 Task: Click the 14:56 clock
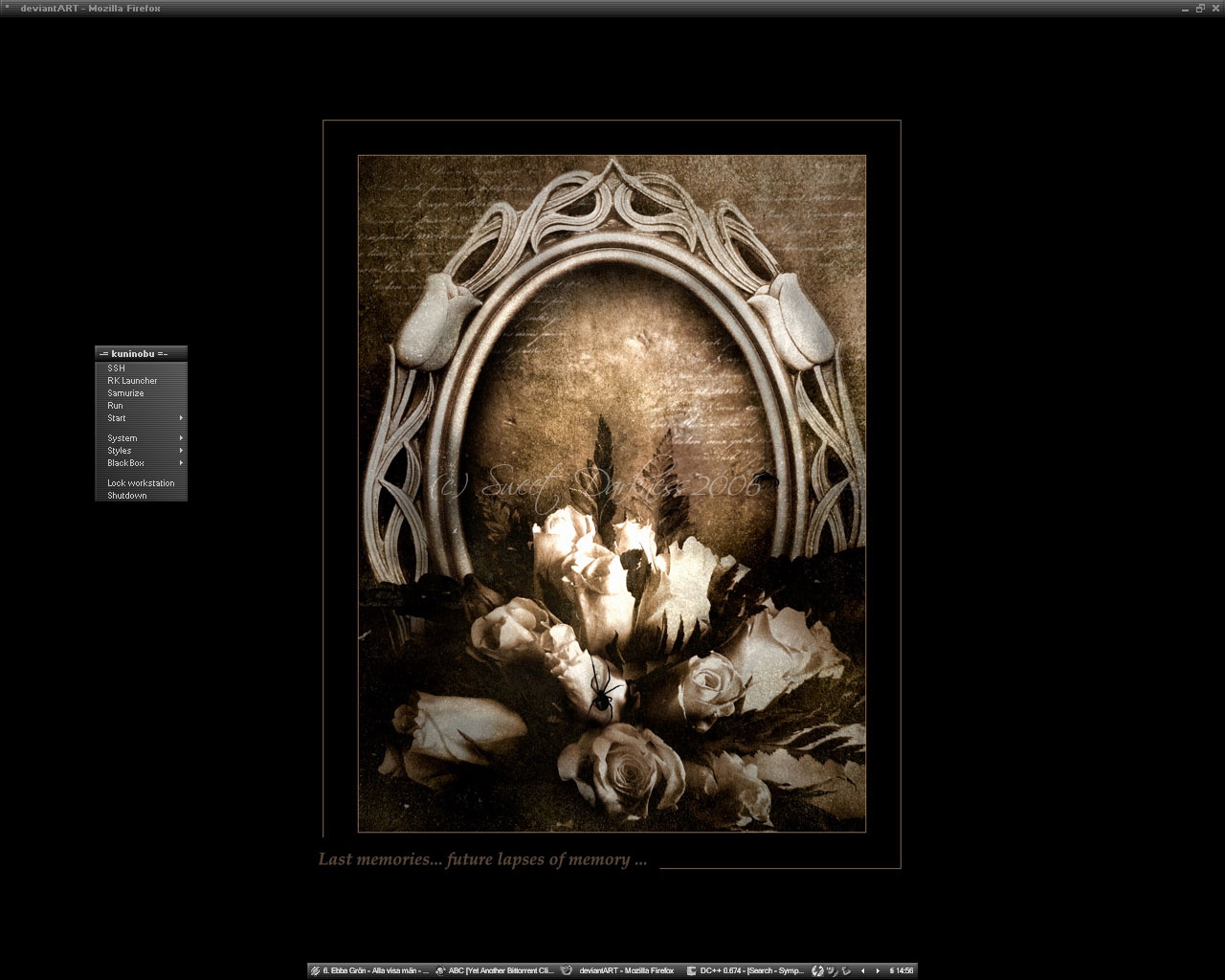902,970
